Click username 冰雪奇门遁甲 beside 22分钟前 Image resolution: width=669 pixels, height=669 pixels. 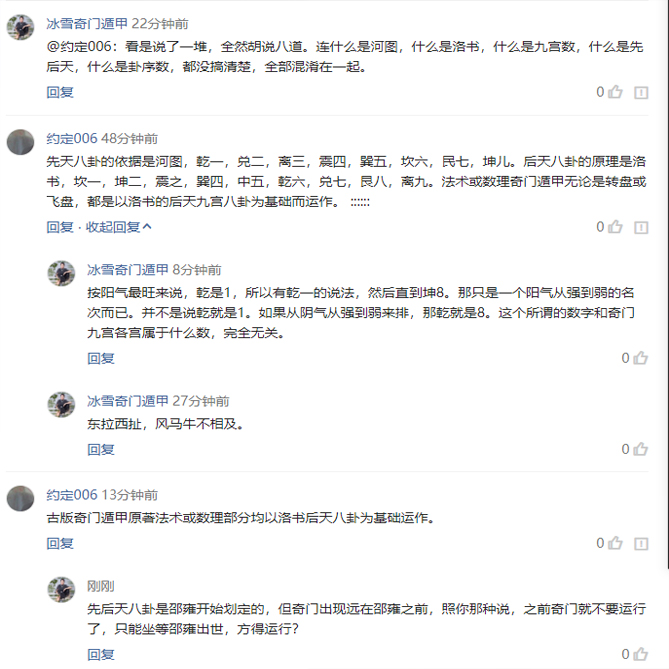87,23
